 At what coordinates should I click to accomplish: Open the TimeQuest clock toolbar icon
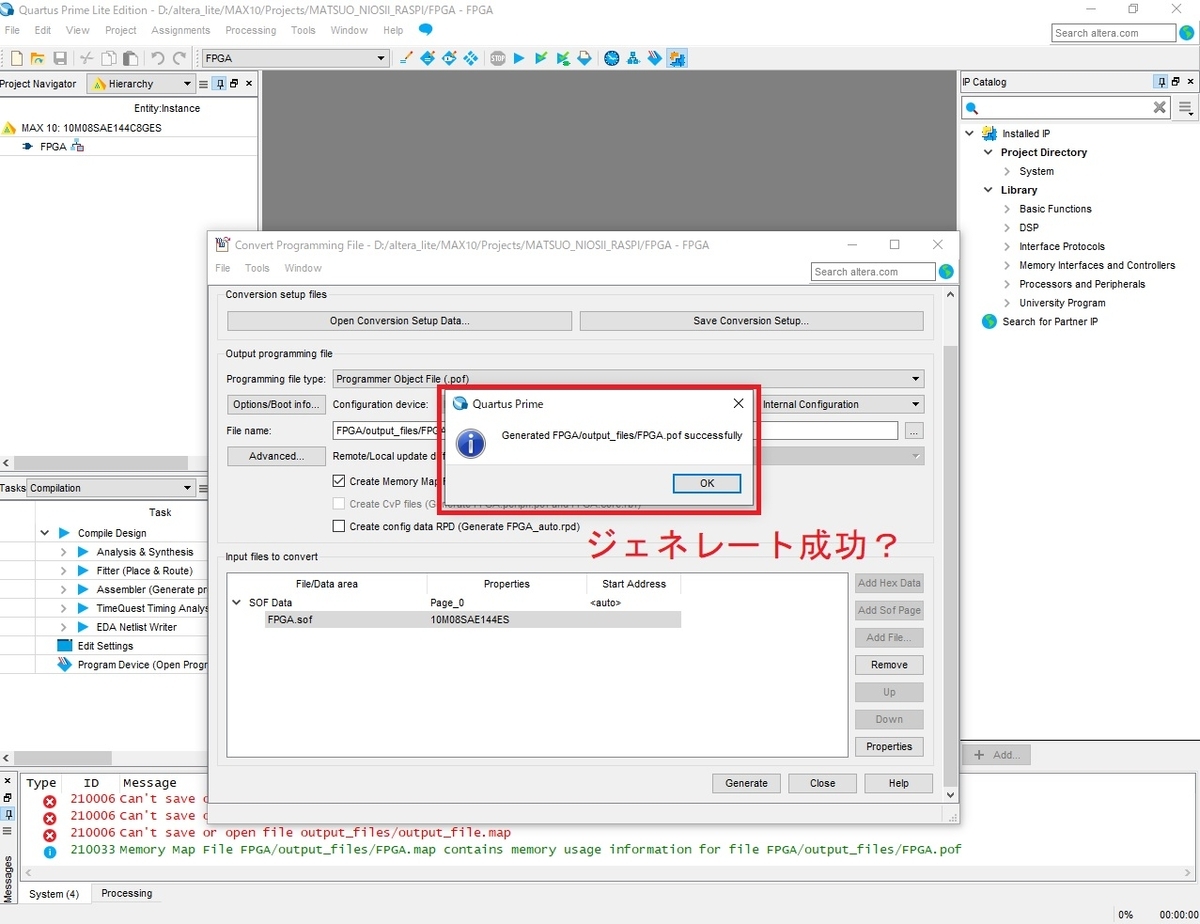click(612, 58)
